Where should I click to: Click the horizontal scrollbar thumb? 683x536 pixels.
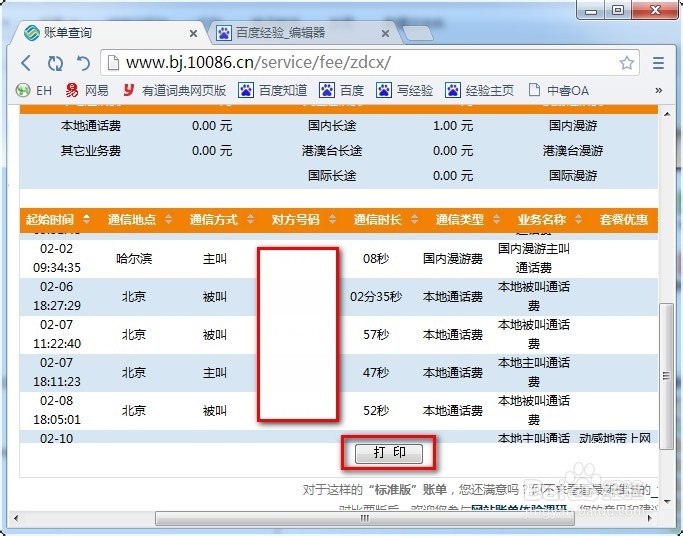365,518
